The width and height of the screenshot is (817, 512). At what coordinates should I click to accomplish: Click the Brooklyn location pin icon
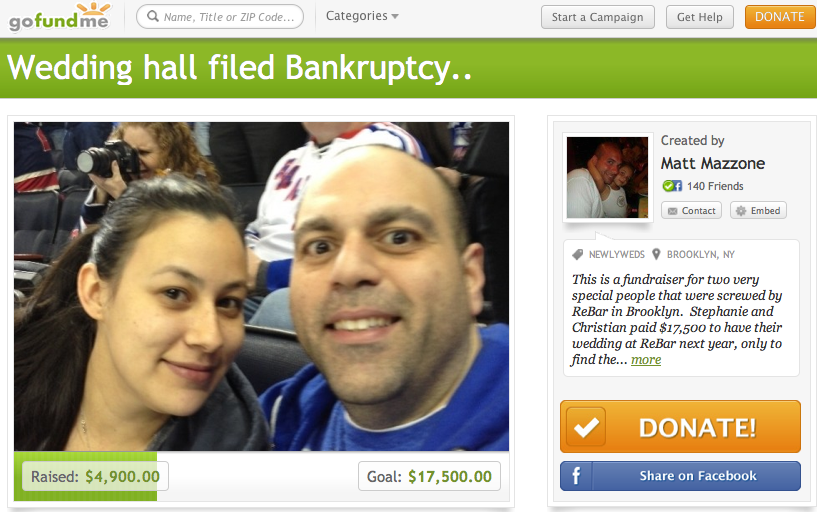657,254
